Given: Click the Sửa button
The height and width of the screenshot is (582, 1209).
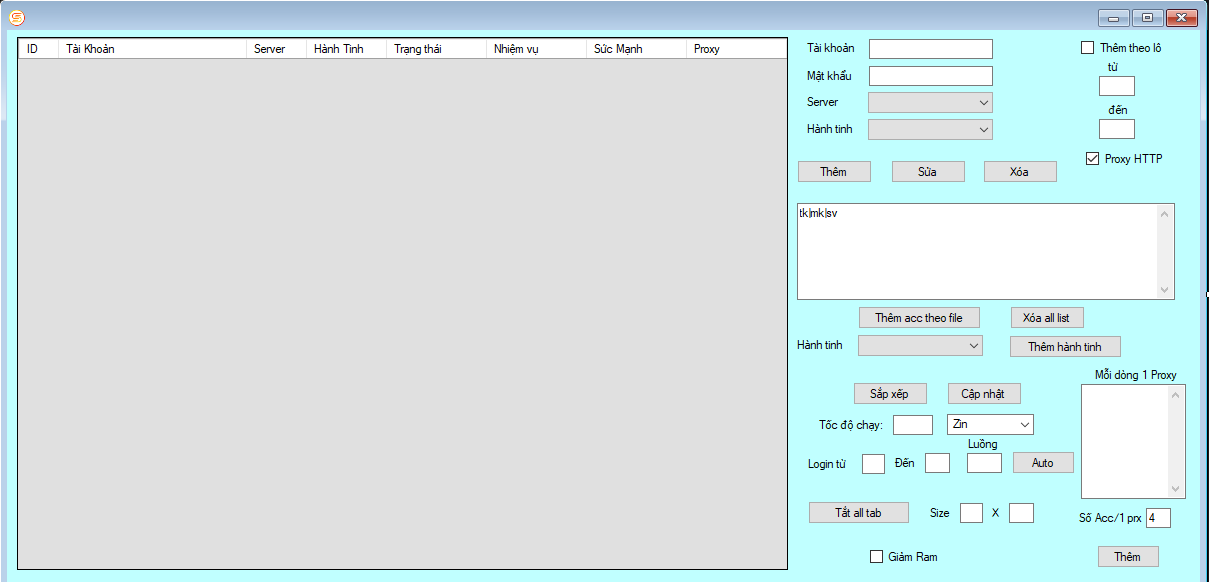Looking at the screenshot, I should [928, 172].
